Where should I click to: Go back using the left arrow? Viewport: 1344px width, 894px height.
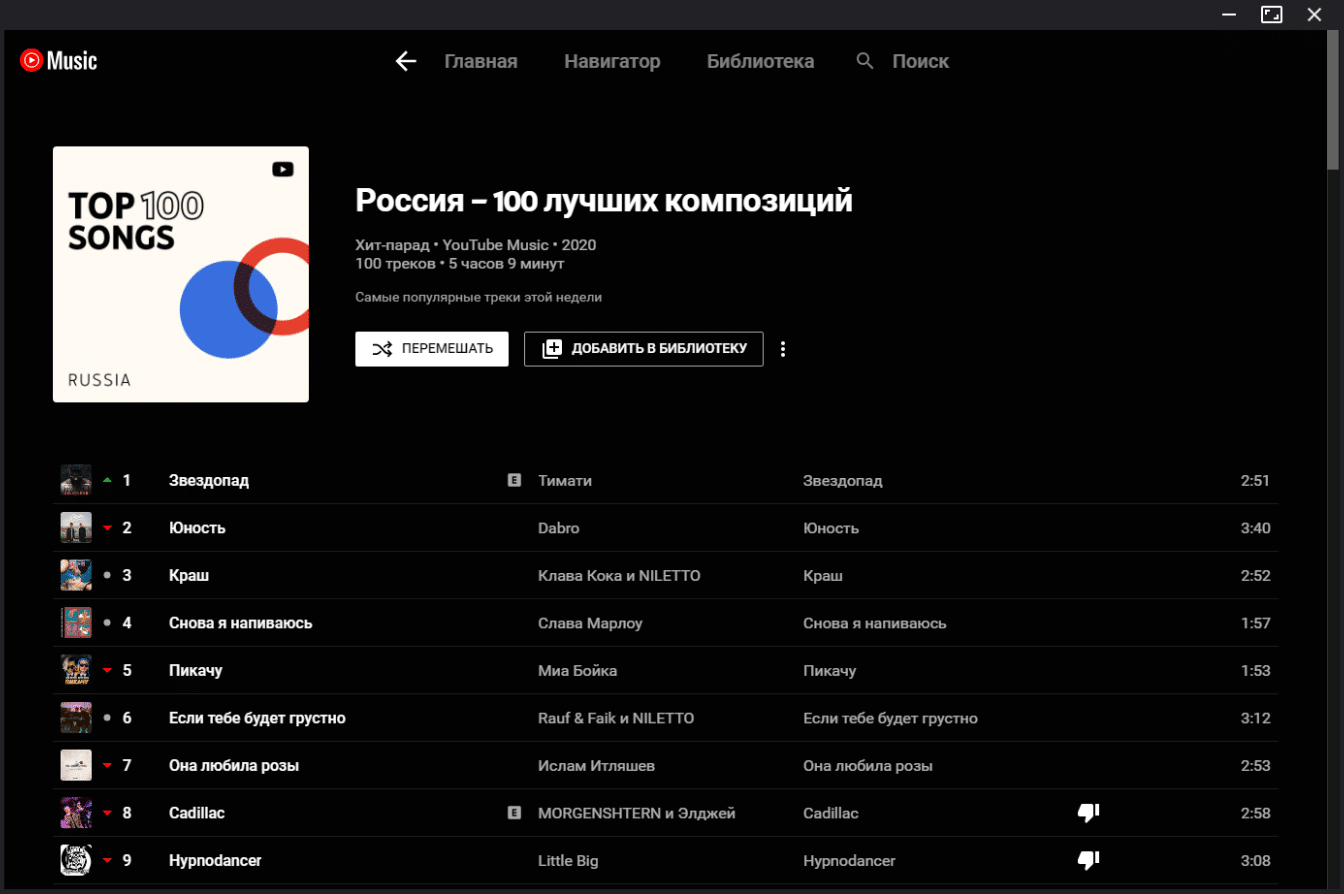tap(405, 62)
